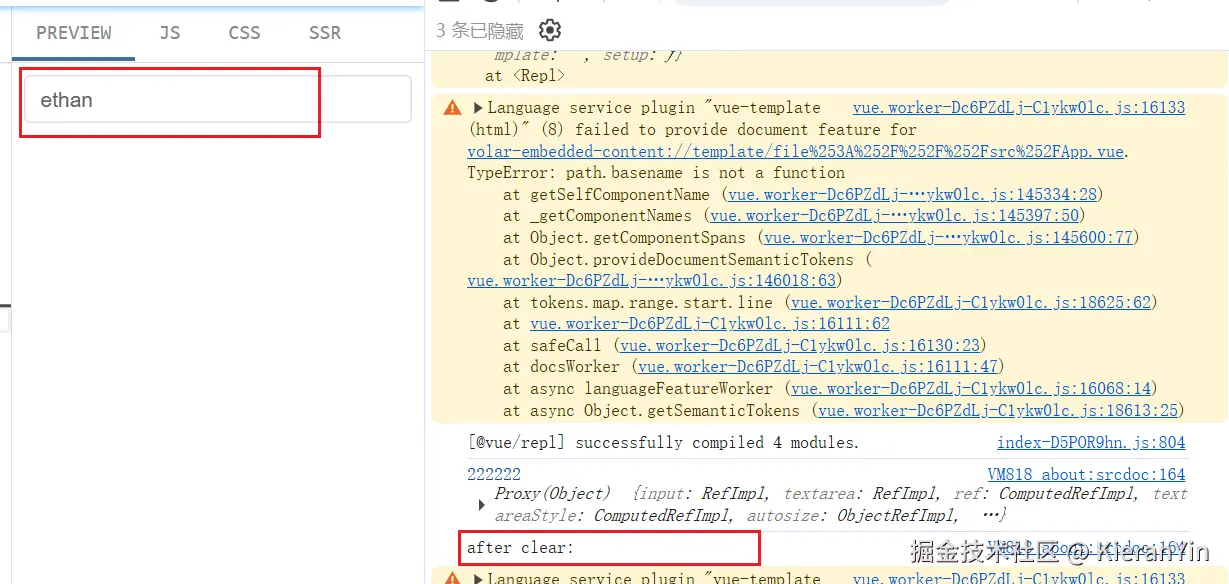
Task: Open the volar-embedded-content template link
Action: coord(796,152)
